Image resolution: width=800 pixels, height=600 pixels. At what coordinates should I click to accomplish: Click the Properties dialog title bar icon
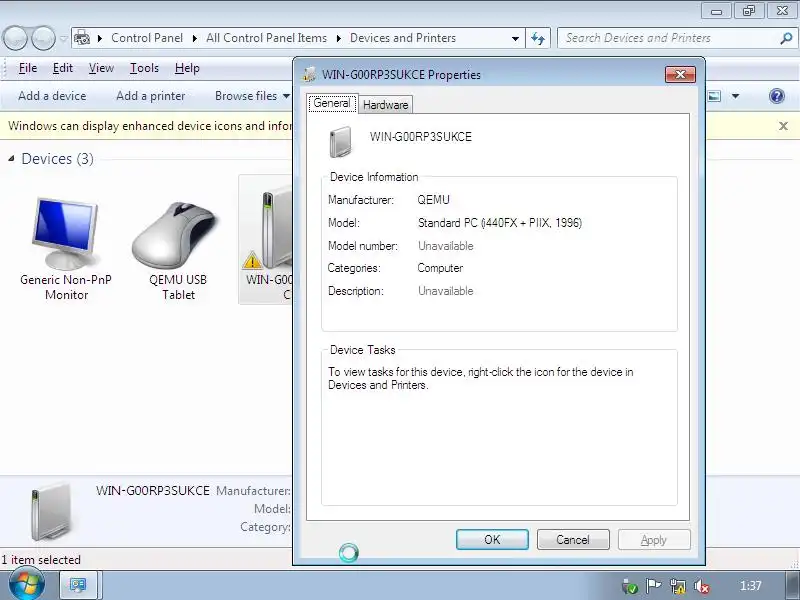pyautogui.click(x=309, y=74)
